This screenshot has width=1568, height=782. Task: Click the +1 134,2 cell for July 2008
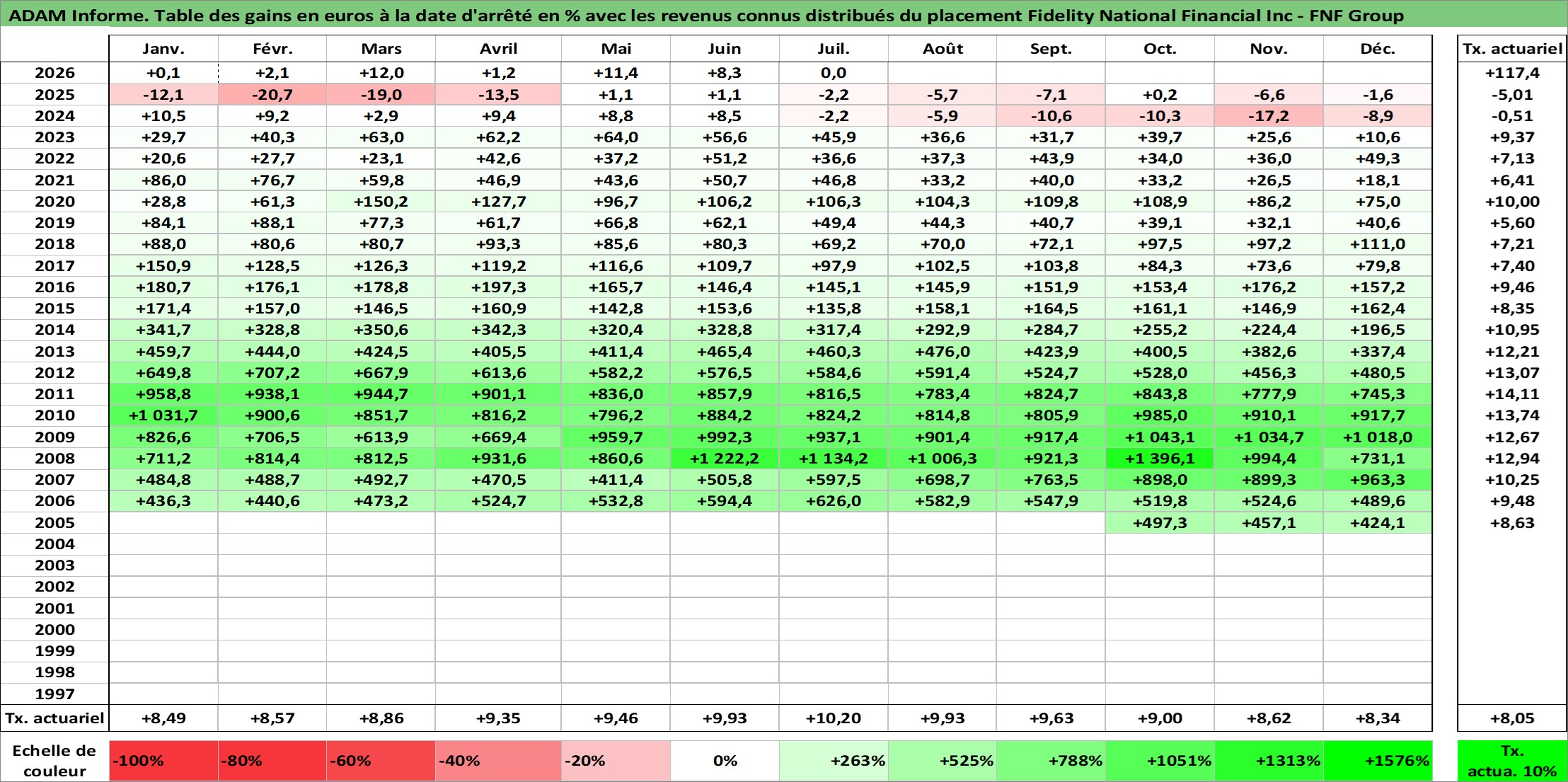click(834, 459)
